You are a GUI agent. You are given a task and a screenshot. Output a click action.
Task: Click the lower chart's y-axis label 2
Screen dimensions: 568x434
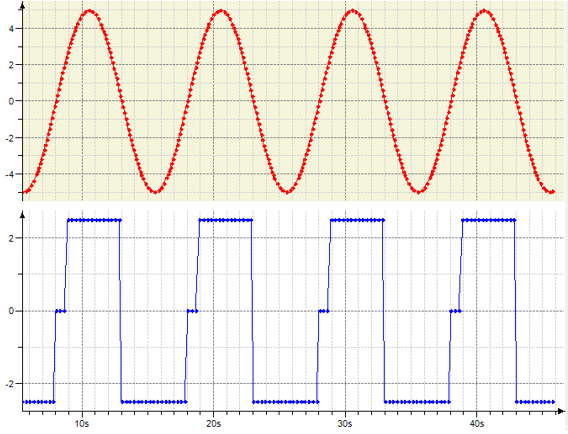11,238
